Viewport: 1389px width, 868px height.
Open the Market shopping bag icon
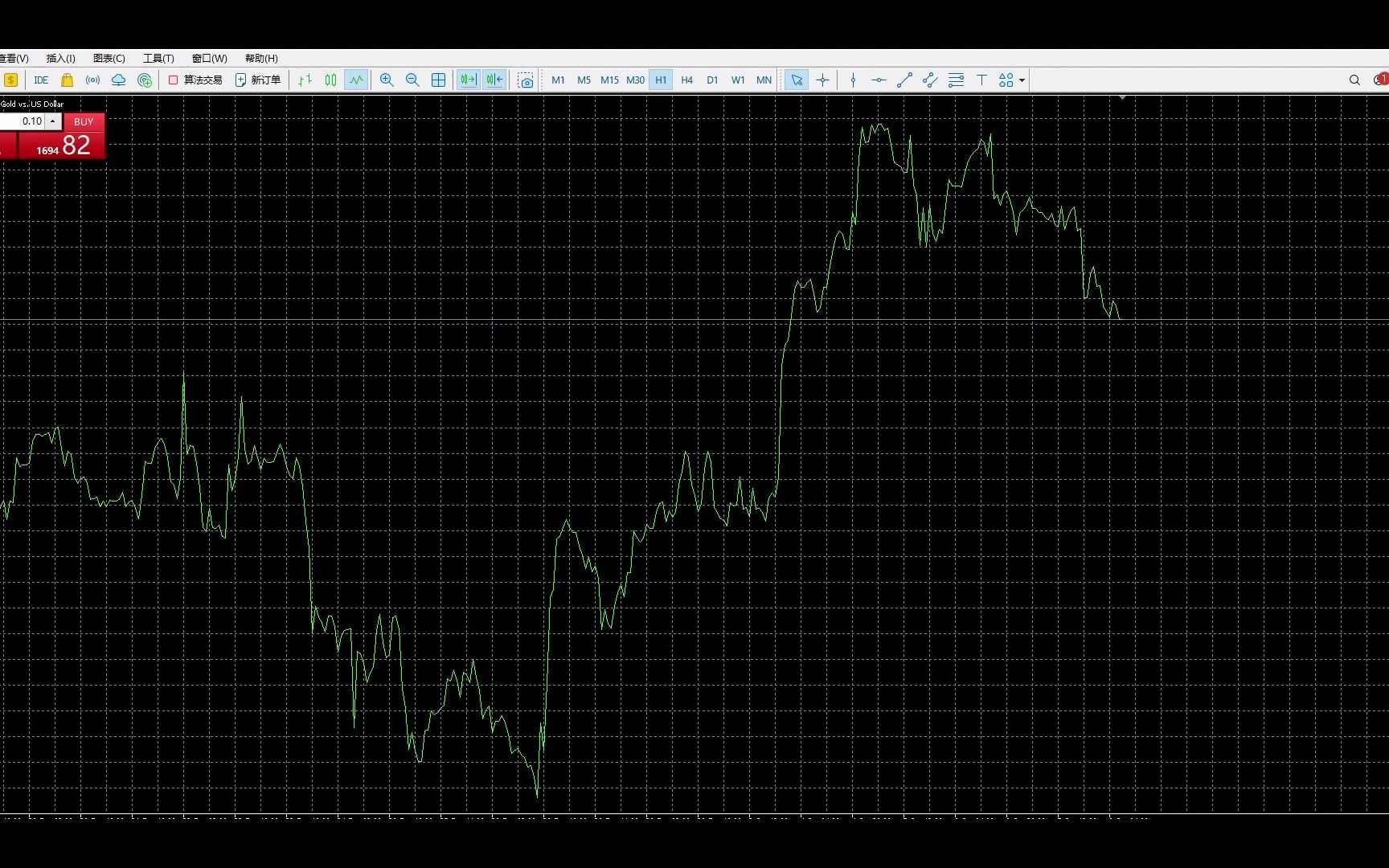click(67, 80)
